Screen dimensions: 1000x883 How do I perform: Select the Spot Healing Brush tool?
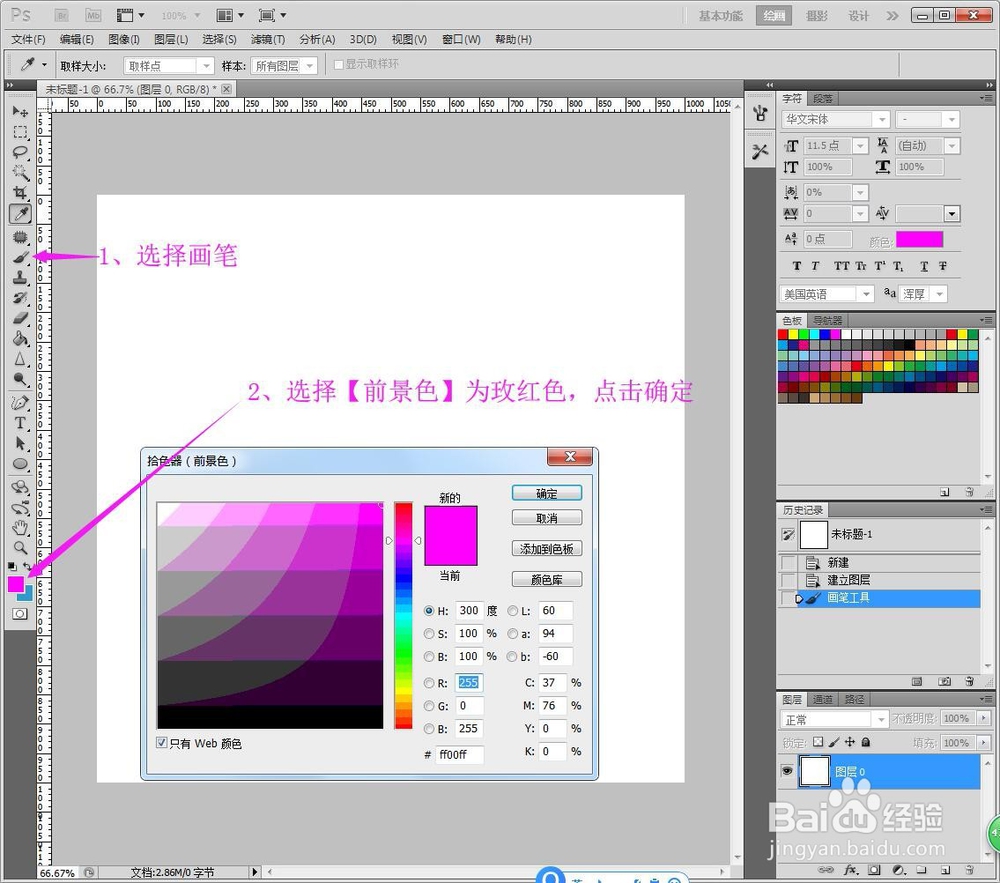pyautogui.click(x=20, y=237)
